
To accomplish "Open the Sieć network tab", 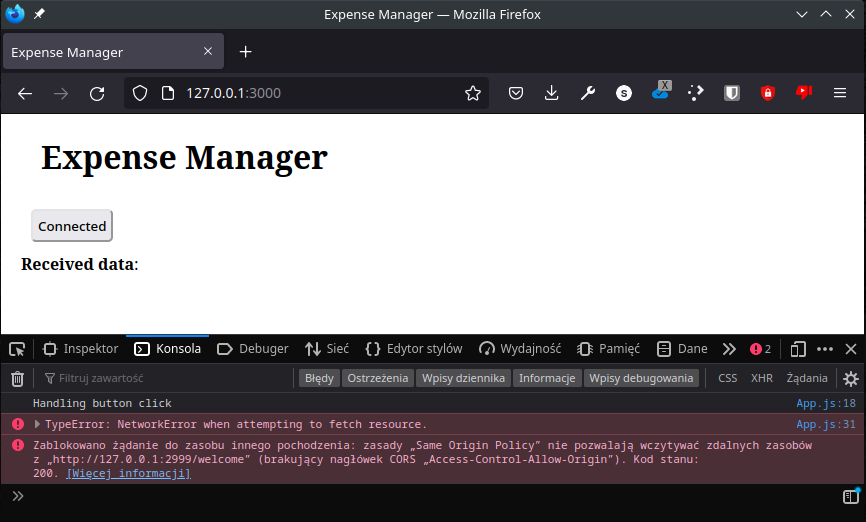I will pyautogui.click(x=327, y=349).
